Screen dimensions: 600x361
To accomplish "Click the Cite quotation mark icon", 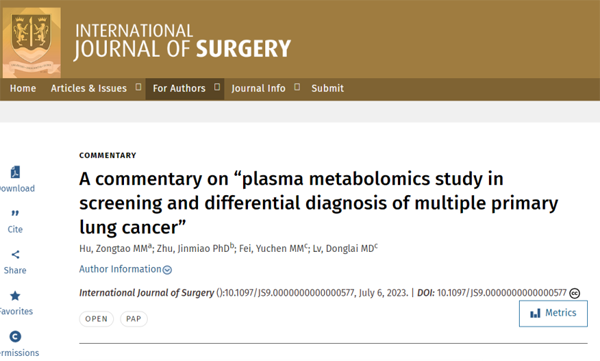I will [15, 213].
